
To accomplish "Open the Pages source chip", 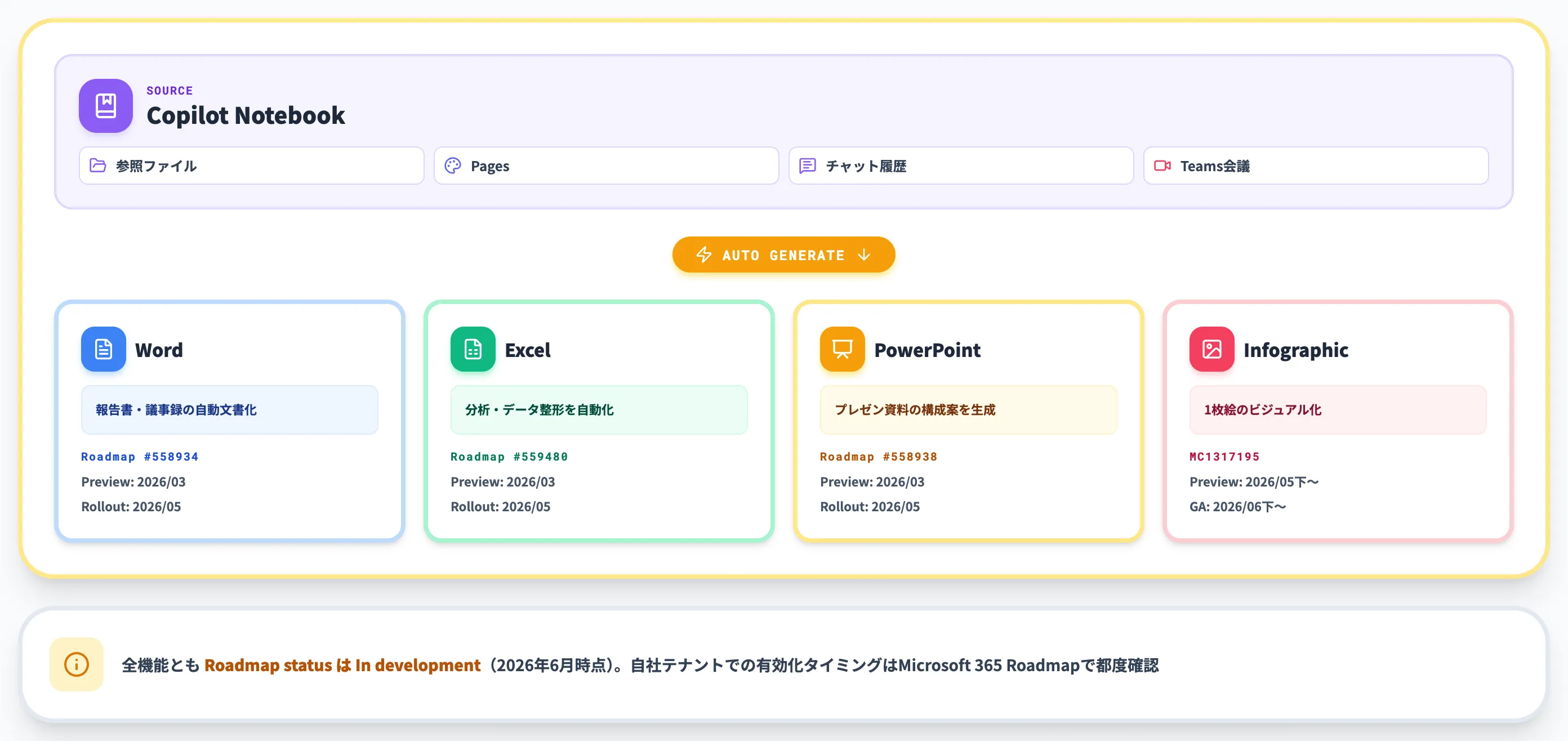I will click(x=606, y=166).
